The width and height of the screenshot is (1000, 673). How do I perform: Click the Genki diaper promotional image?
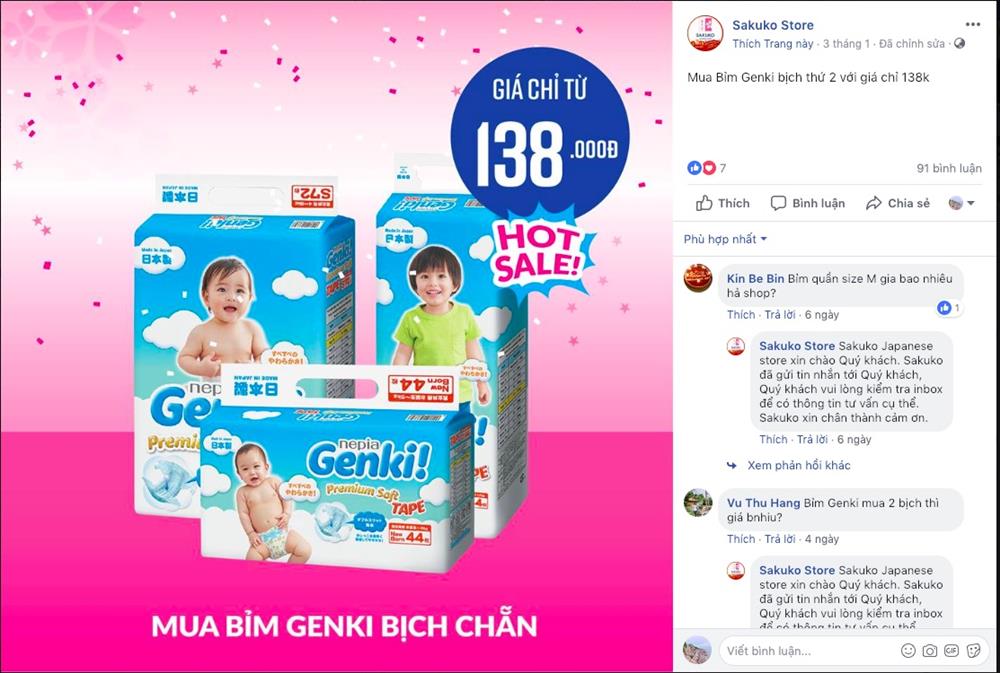coord(336,336)
